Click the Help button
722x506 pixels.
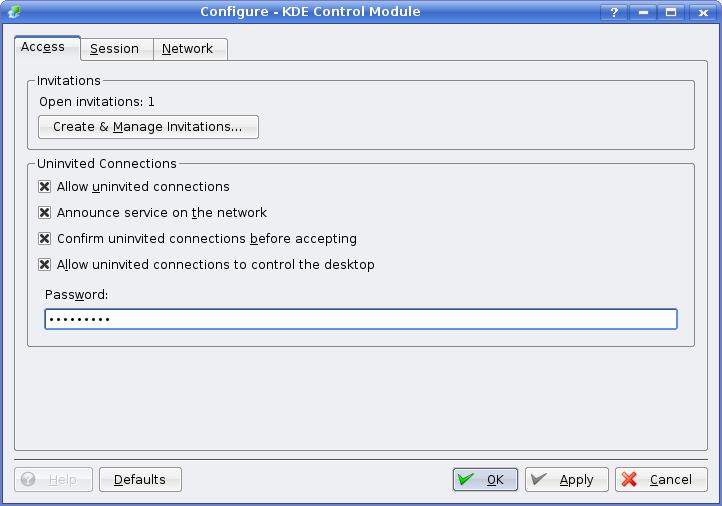click(x=53, y=480)
